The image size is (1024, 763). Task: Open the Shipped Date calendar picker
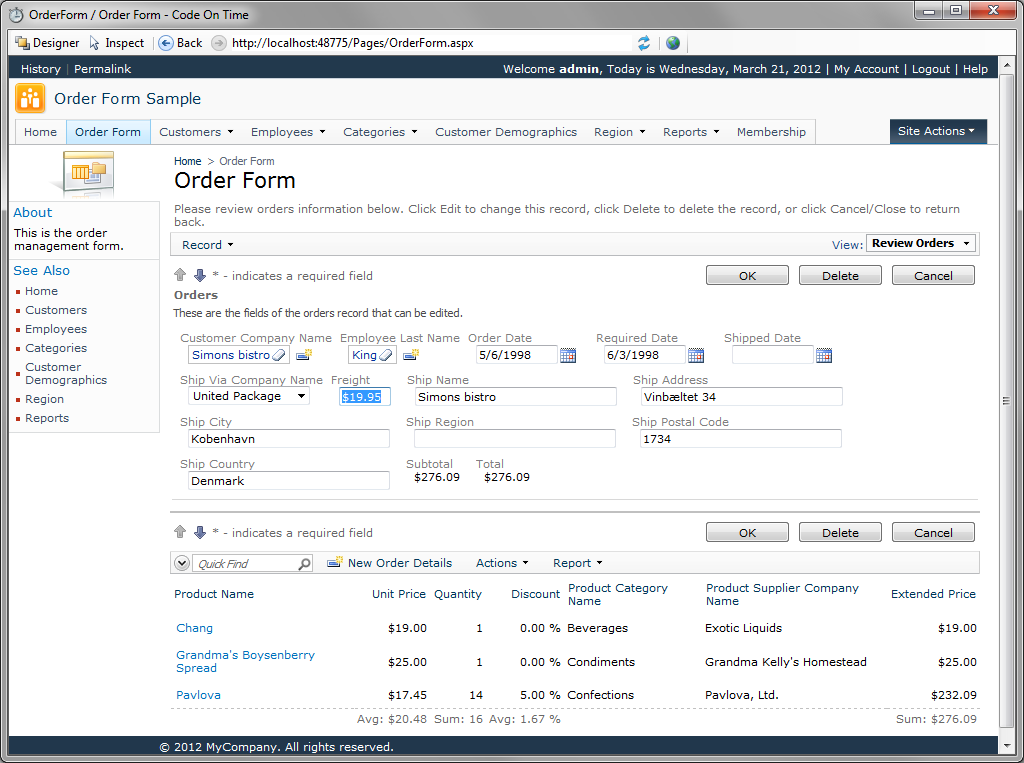coord(824,355)
